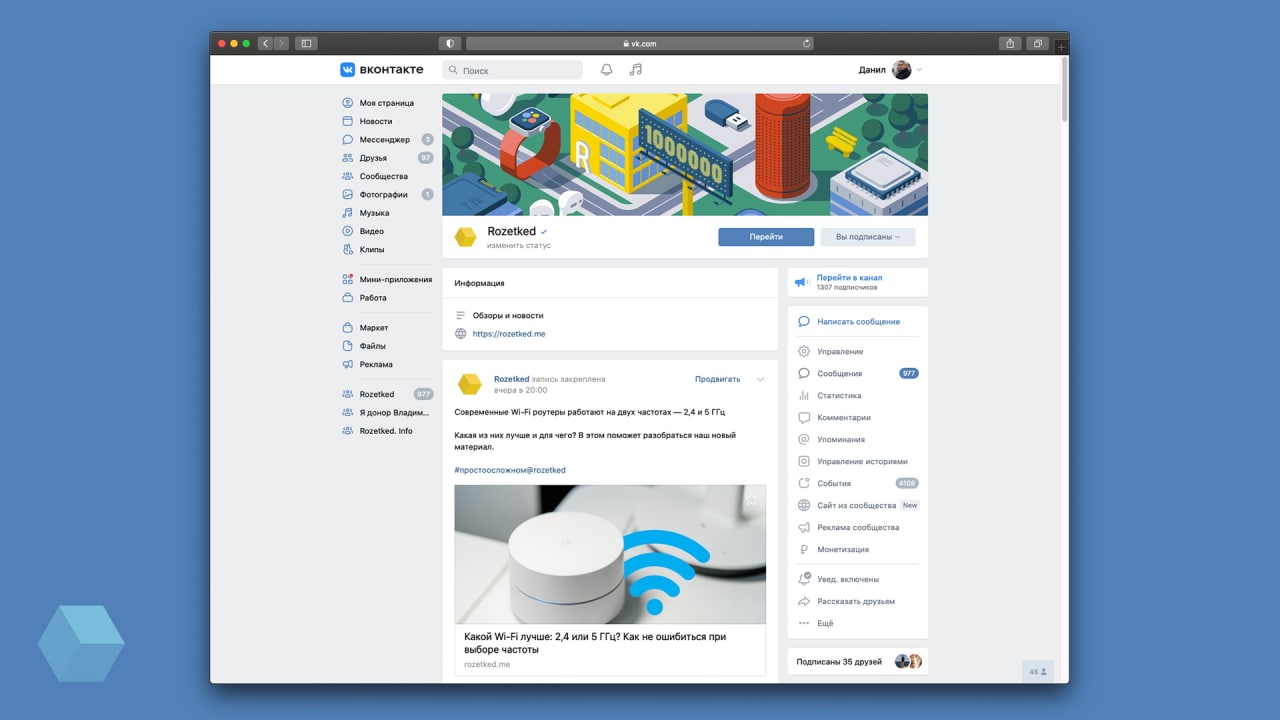Click Rozetked author name on post
Viewport: 1280px width, 720px height.
point(511,379)
